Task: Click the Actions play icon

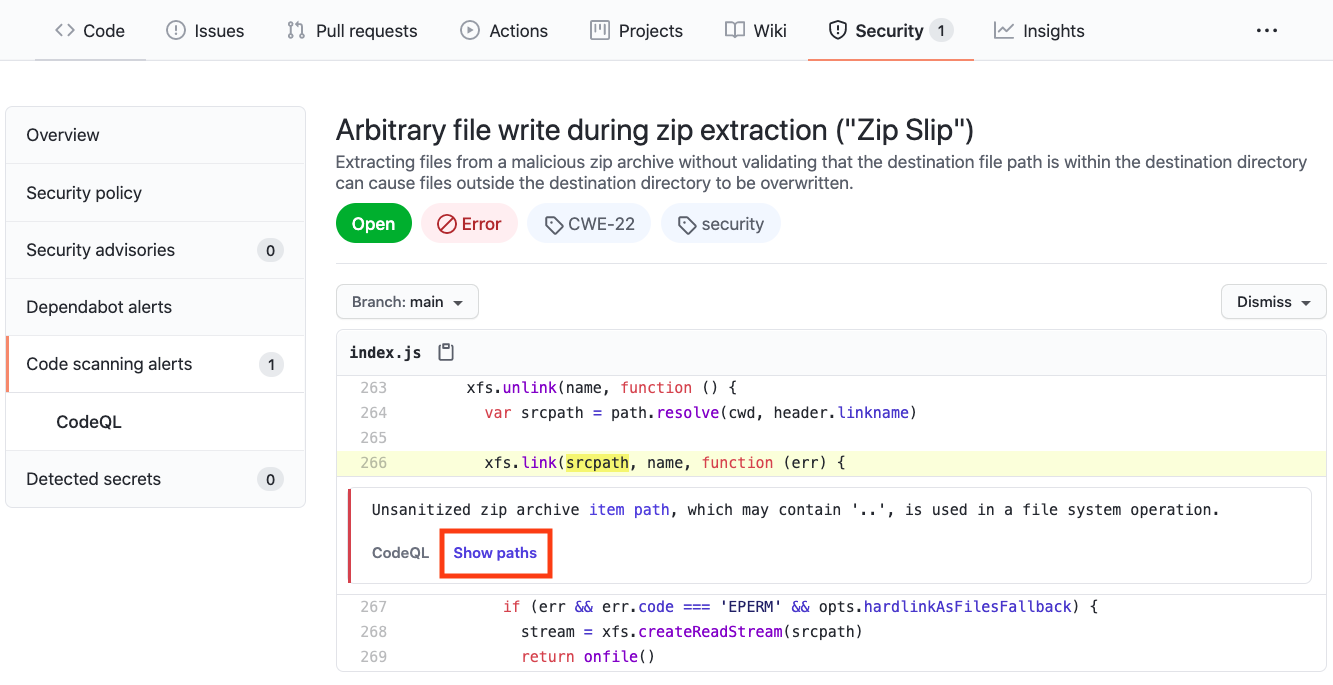Action: [x=469, y=31]
